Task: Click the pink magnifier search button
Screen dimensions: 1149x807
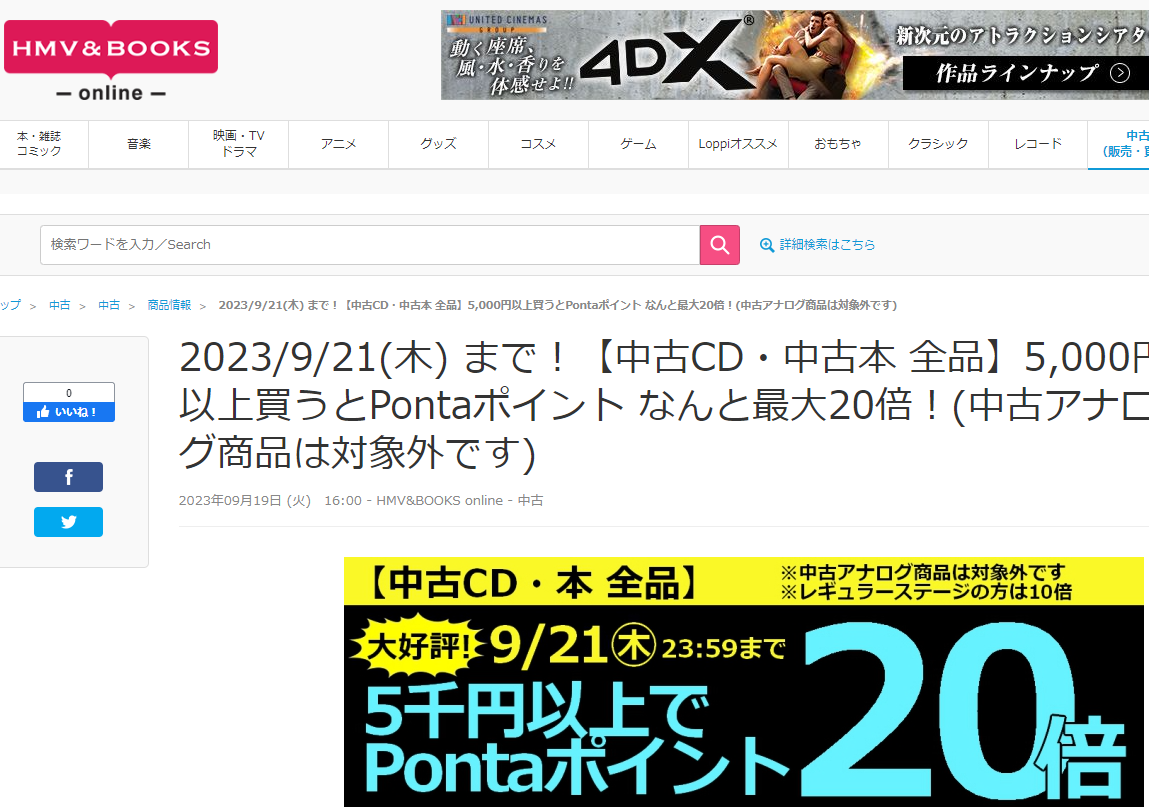Action: point(720,245)
